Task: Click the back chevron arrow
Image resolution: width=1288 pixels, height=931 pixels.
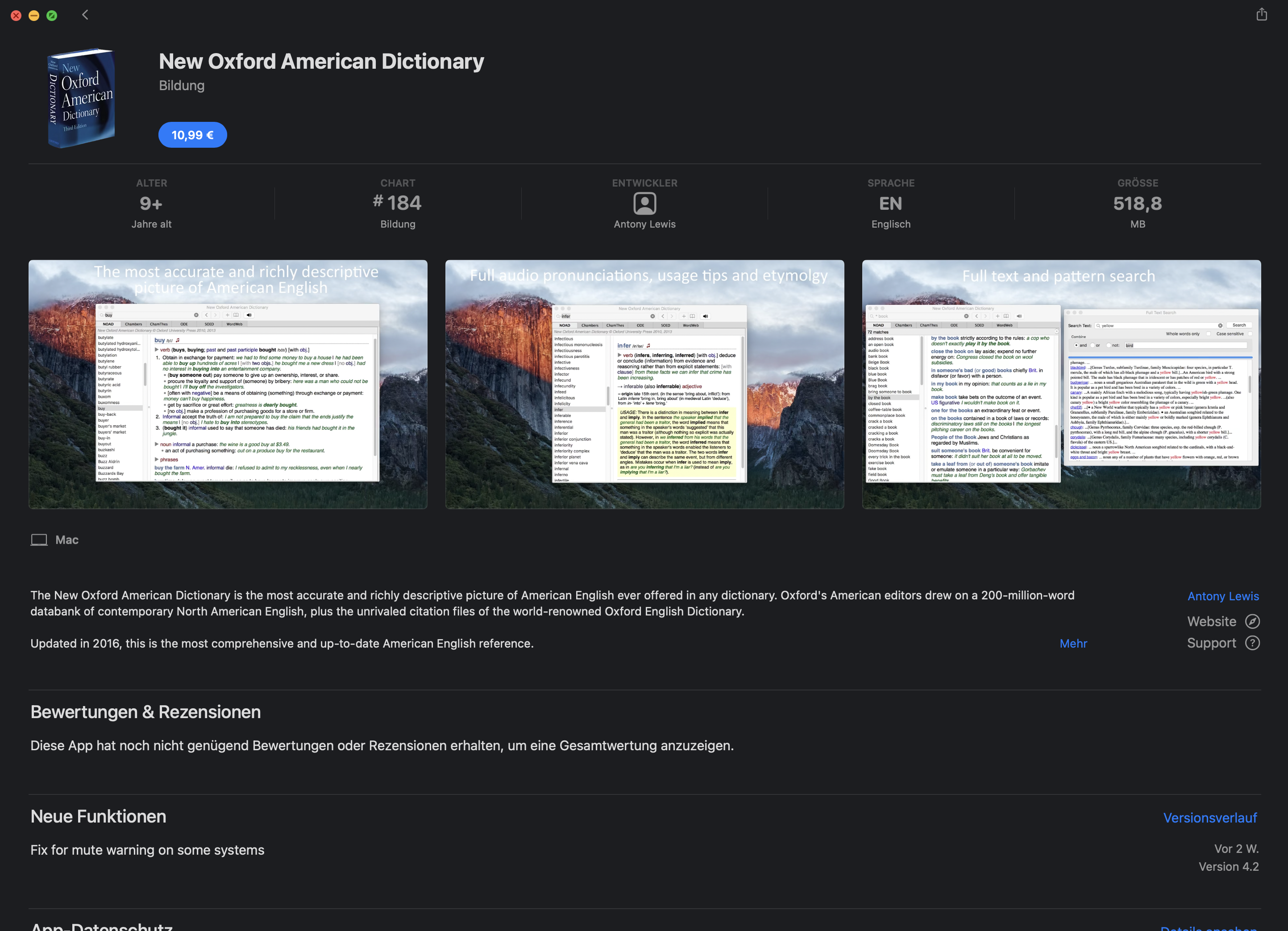Action: pyautogui.click(x=85, y=15)
